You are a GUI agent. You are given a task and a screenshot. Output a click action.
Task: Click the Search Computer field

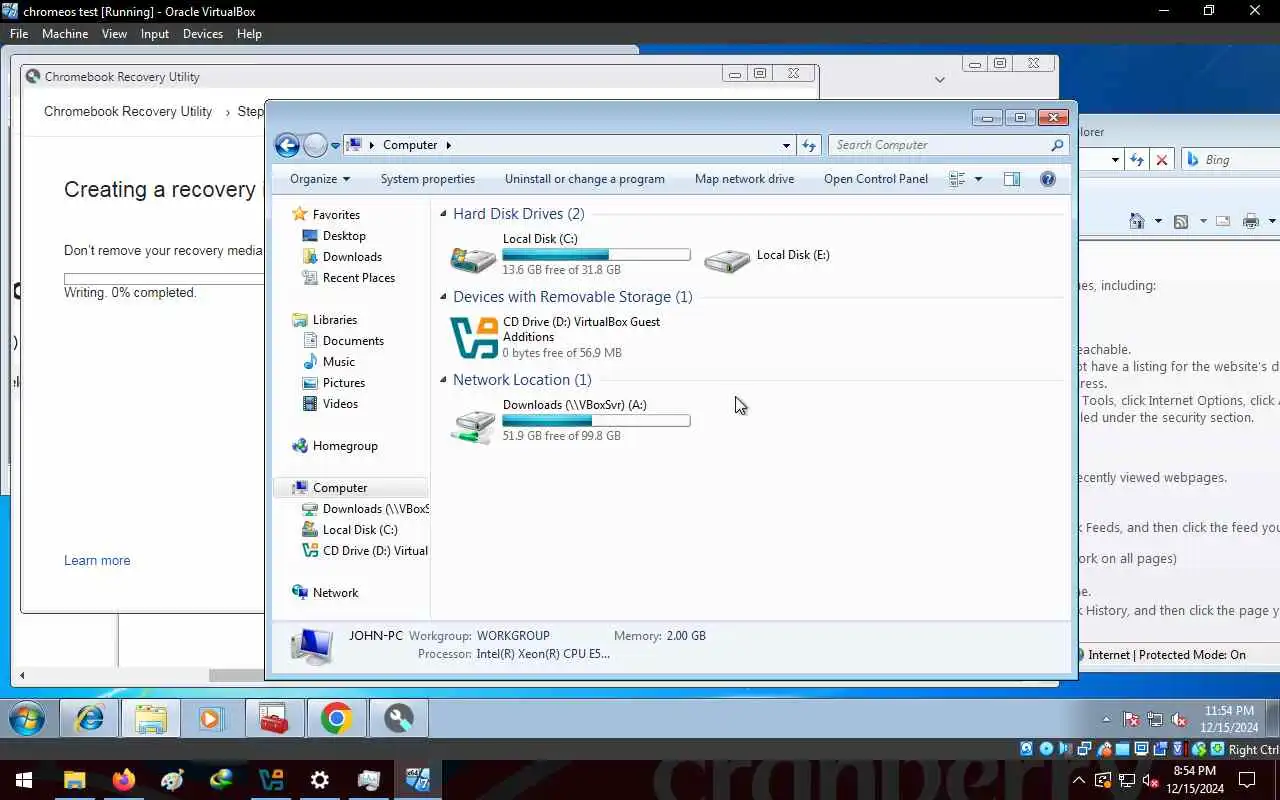940,145
